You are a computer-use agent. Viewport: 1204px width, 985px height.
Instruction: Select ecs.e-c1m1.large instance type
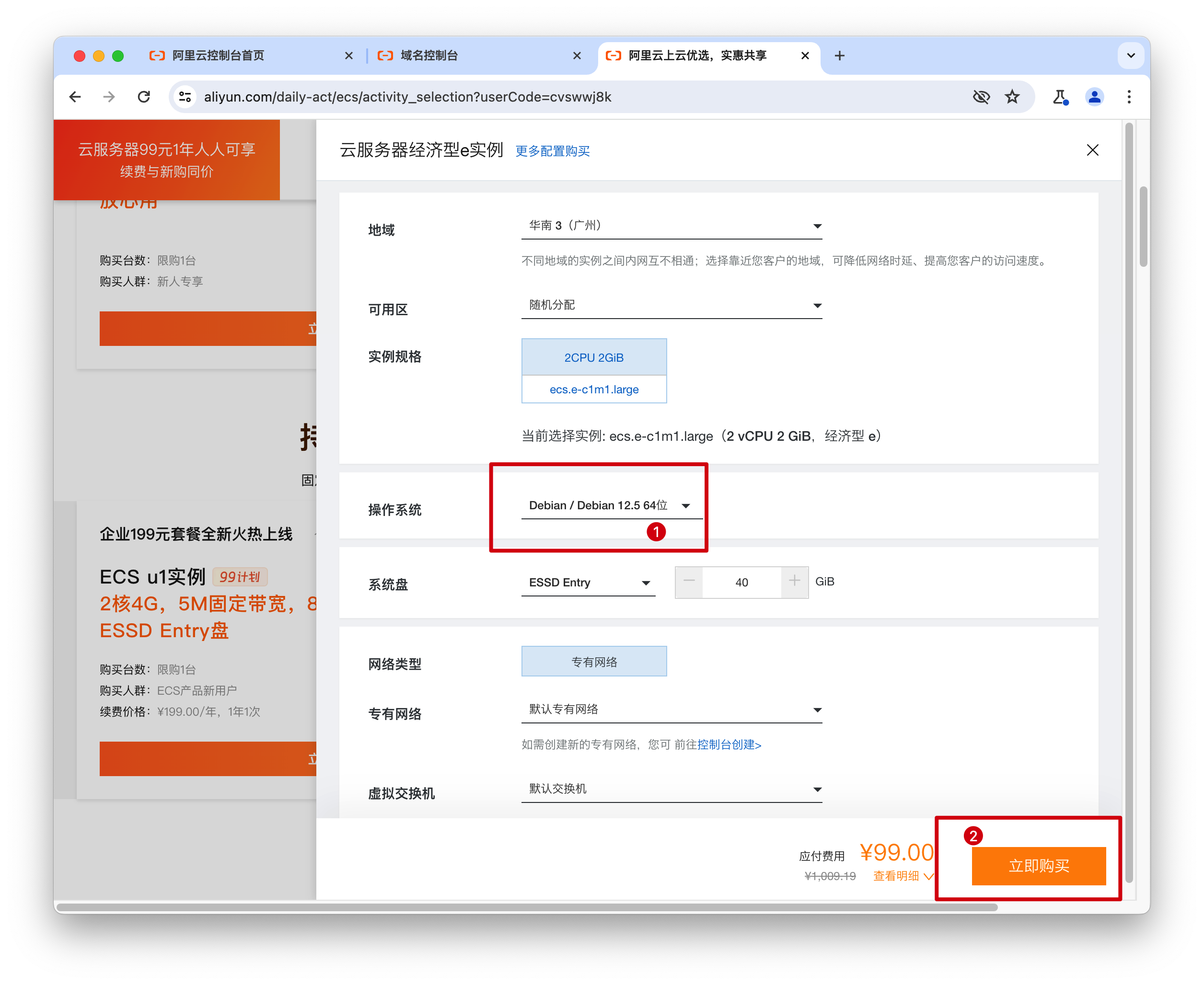click(x=594, y=389)
